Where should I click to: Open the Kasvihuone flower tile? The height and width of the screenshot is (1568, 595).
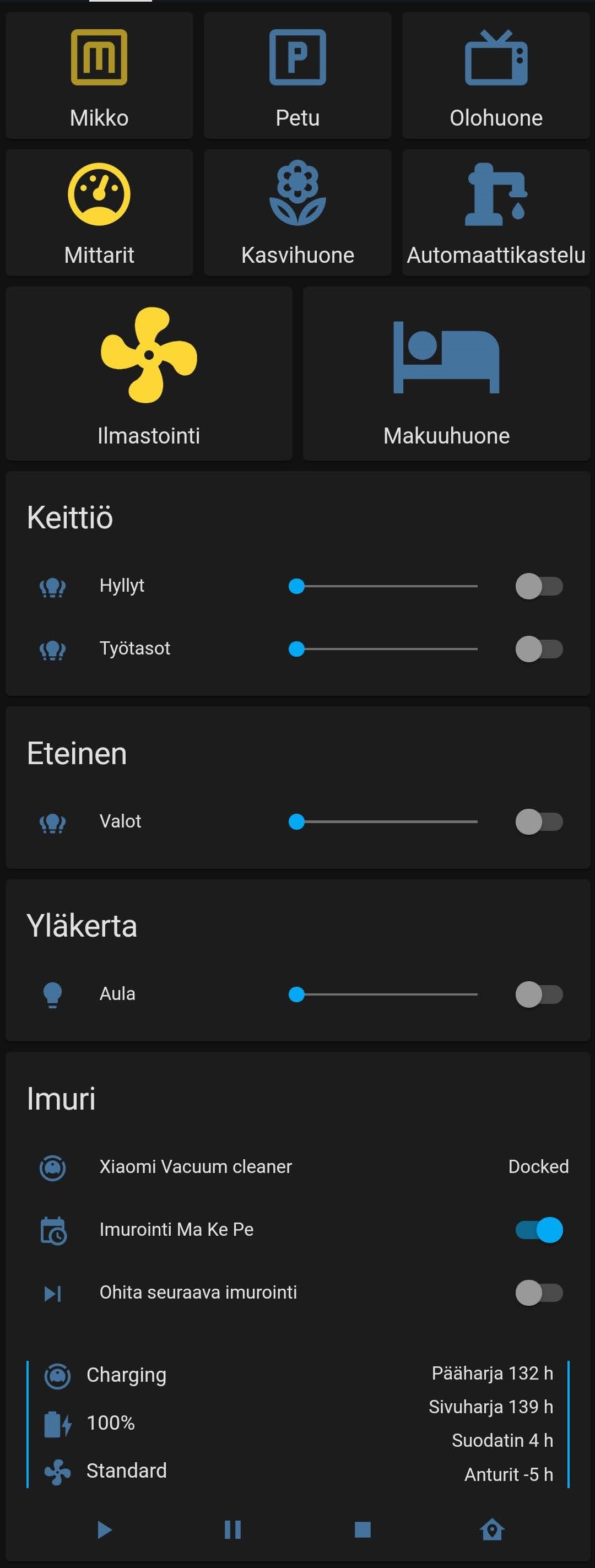click(x=297, y=213)
